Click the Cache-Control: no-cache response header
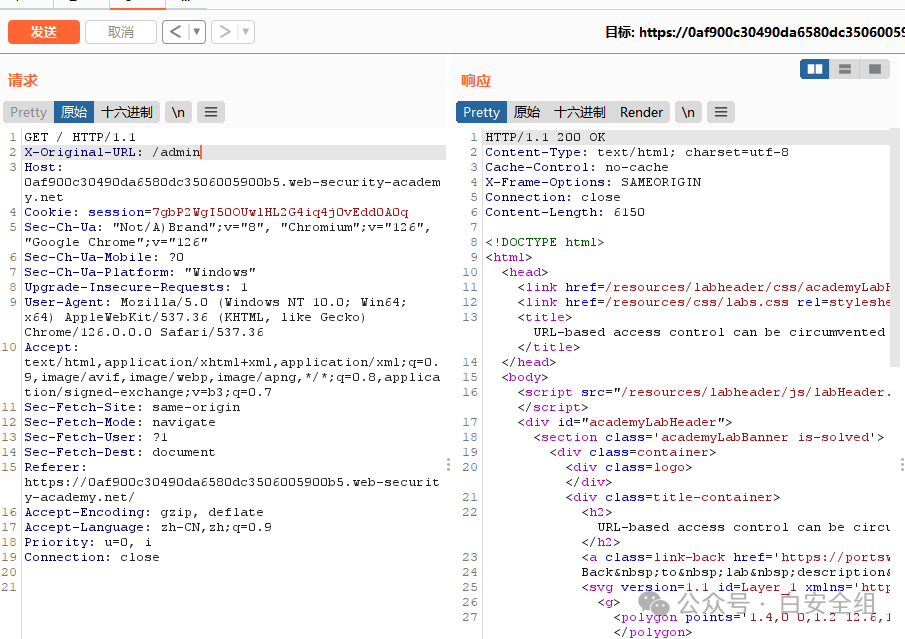 [577, 167]
